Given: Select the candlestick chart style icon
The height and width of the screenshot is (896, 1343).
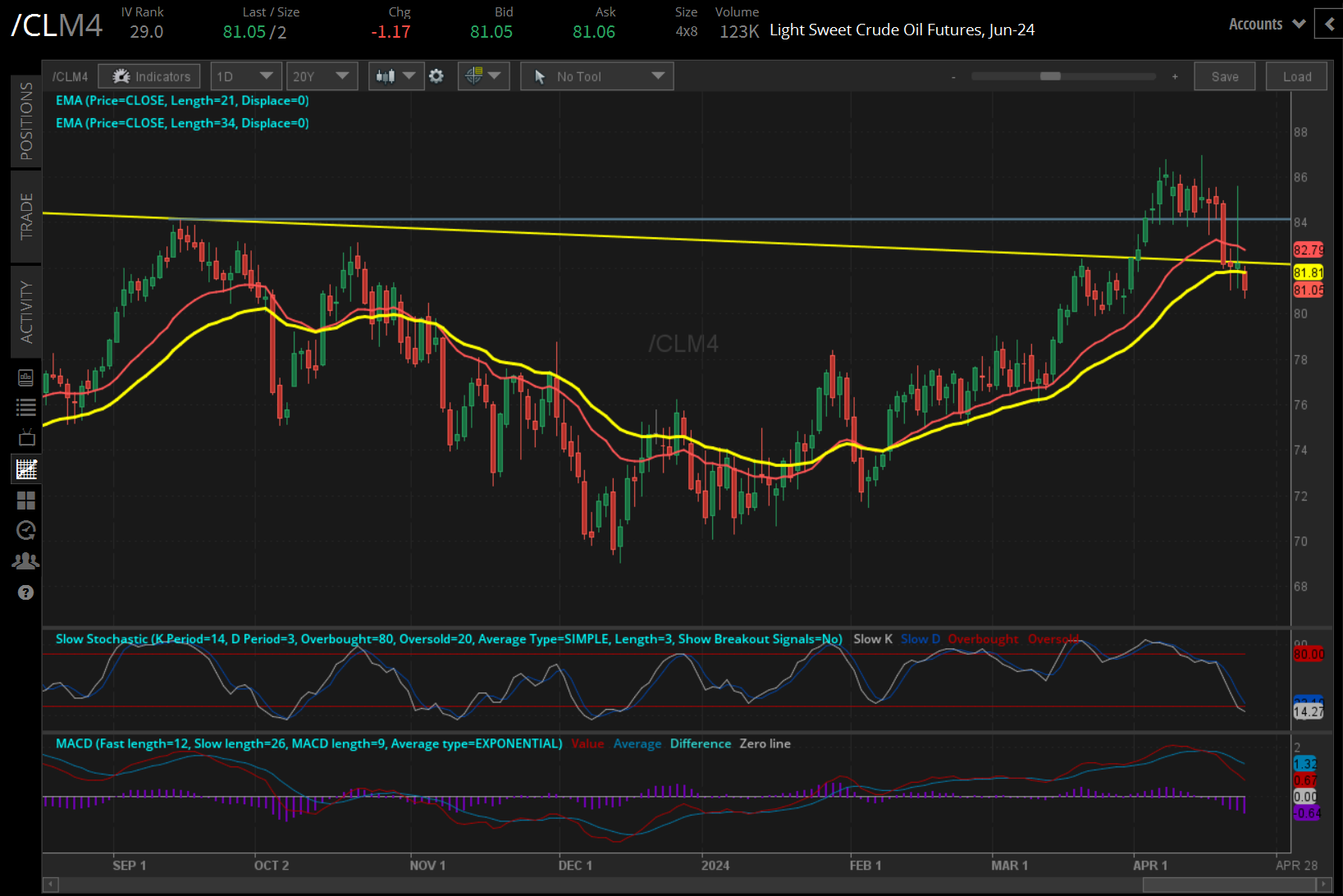Looking at the screenshot, I should (386, 75).
